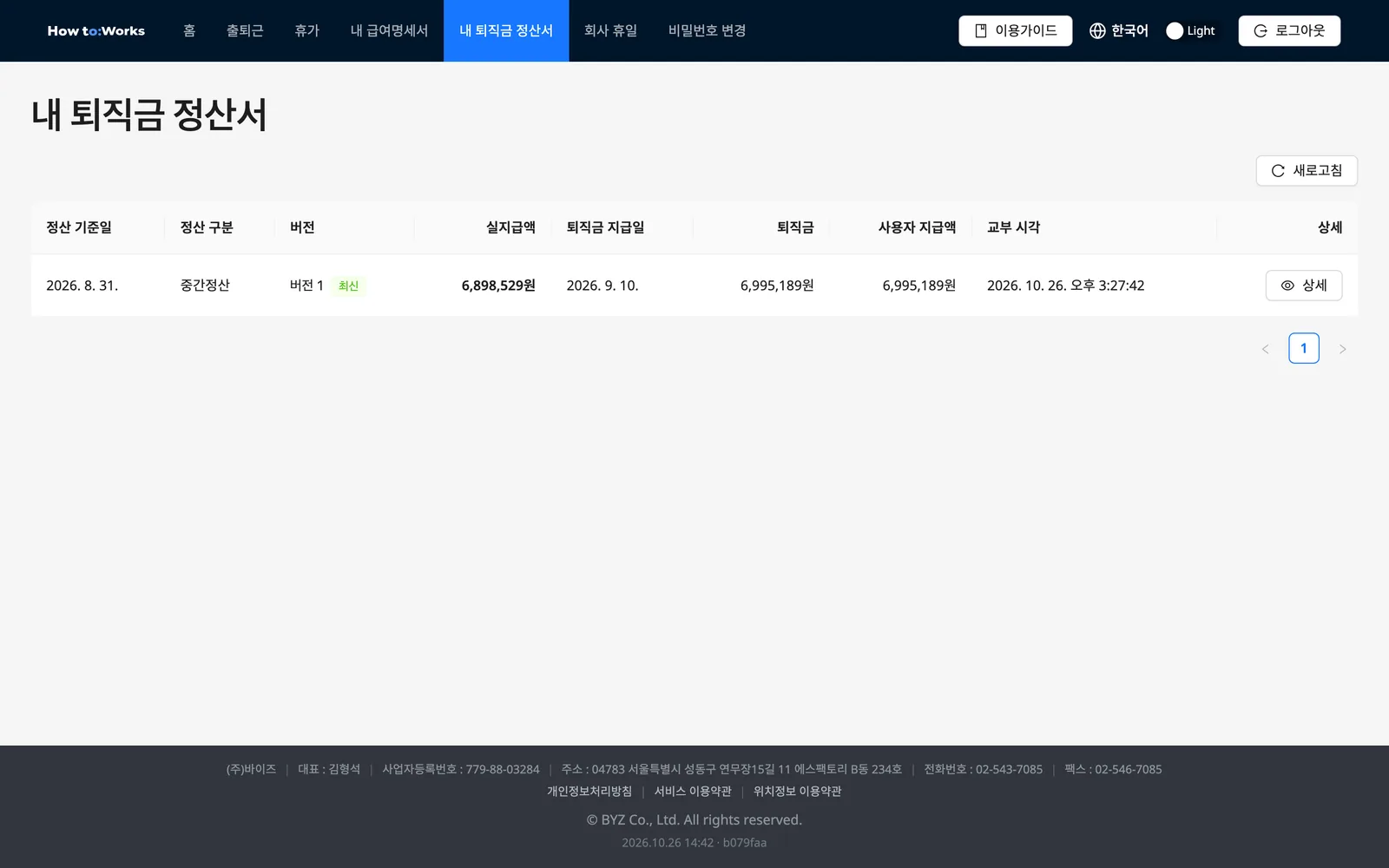Open the 홈 menu item

[x=189, y=30]
